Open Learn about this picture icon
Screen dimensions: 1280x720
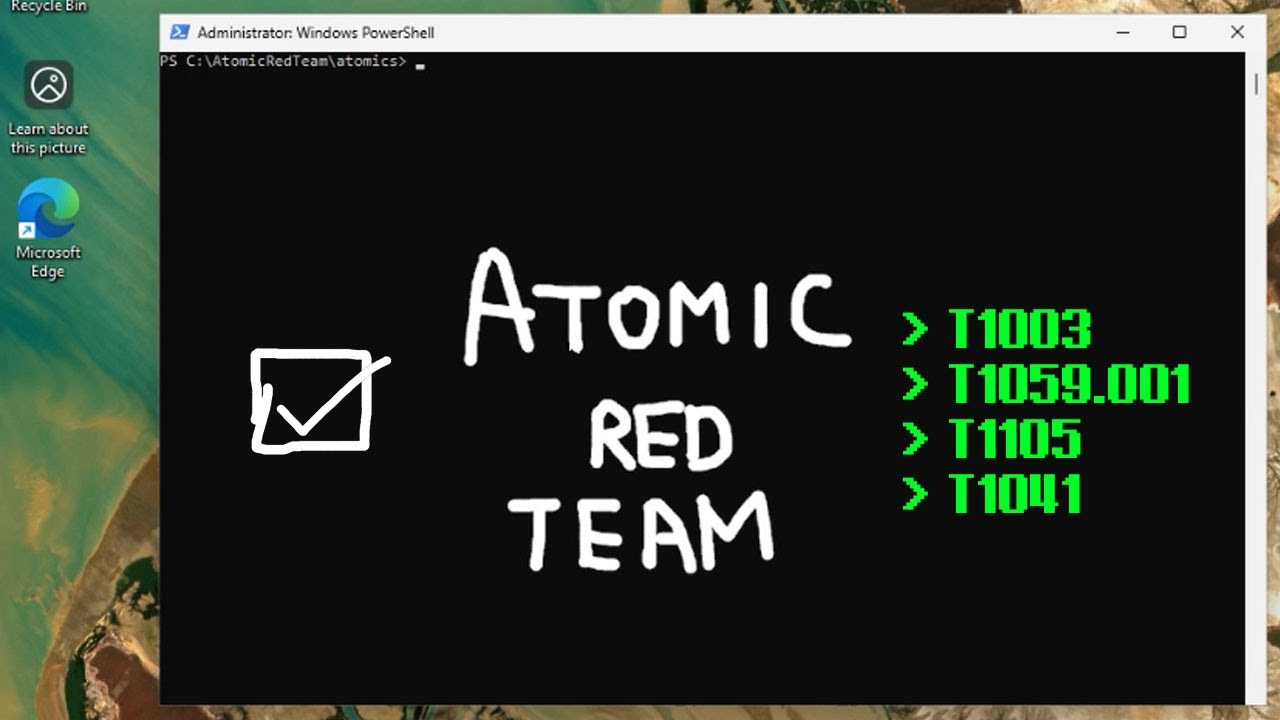pos(48,108)
